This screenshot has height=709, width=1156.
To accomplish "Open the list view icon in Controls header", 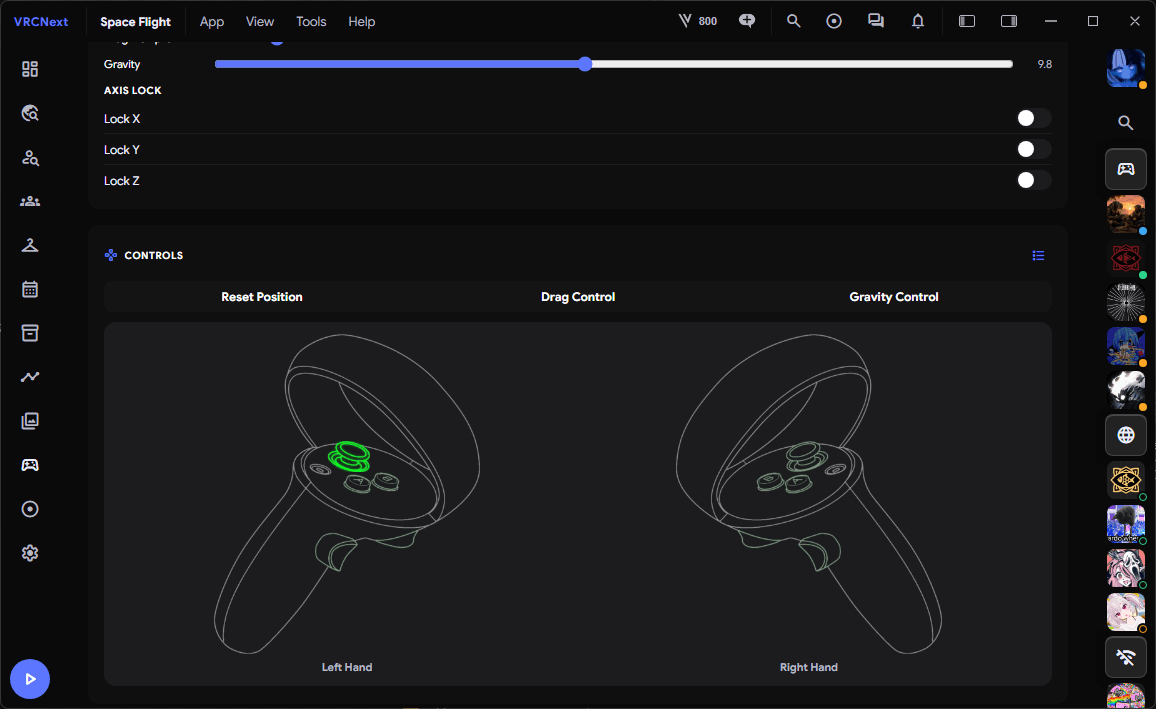I will (x=1038, y=256).
